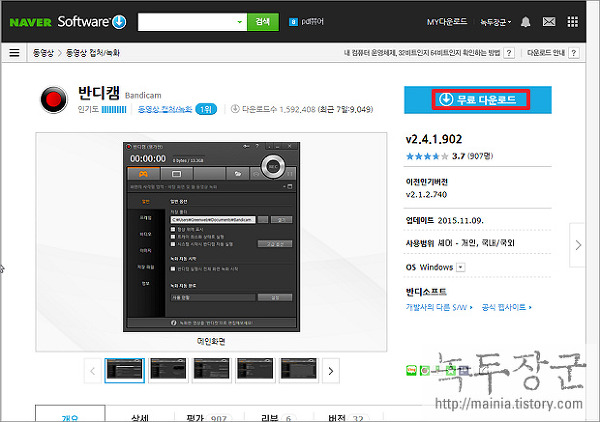Expand the OS Windows dropdown
The height and width of the screenshot is (422, 600).
pyautogui.click(x=461, y=267)
